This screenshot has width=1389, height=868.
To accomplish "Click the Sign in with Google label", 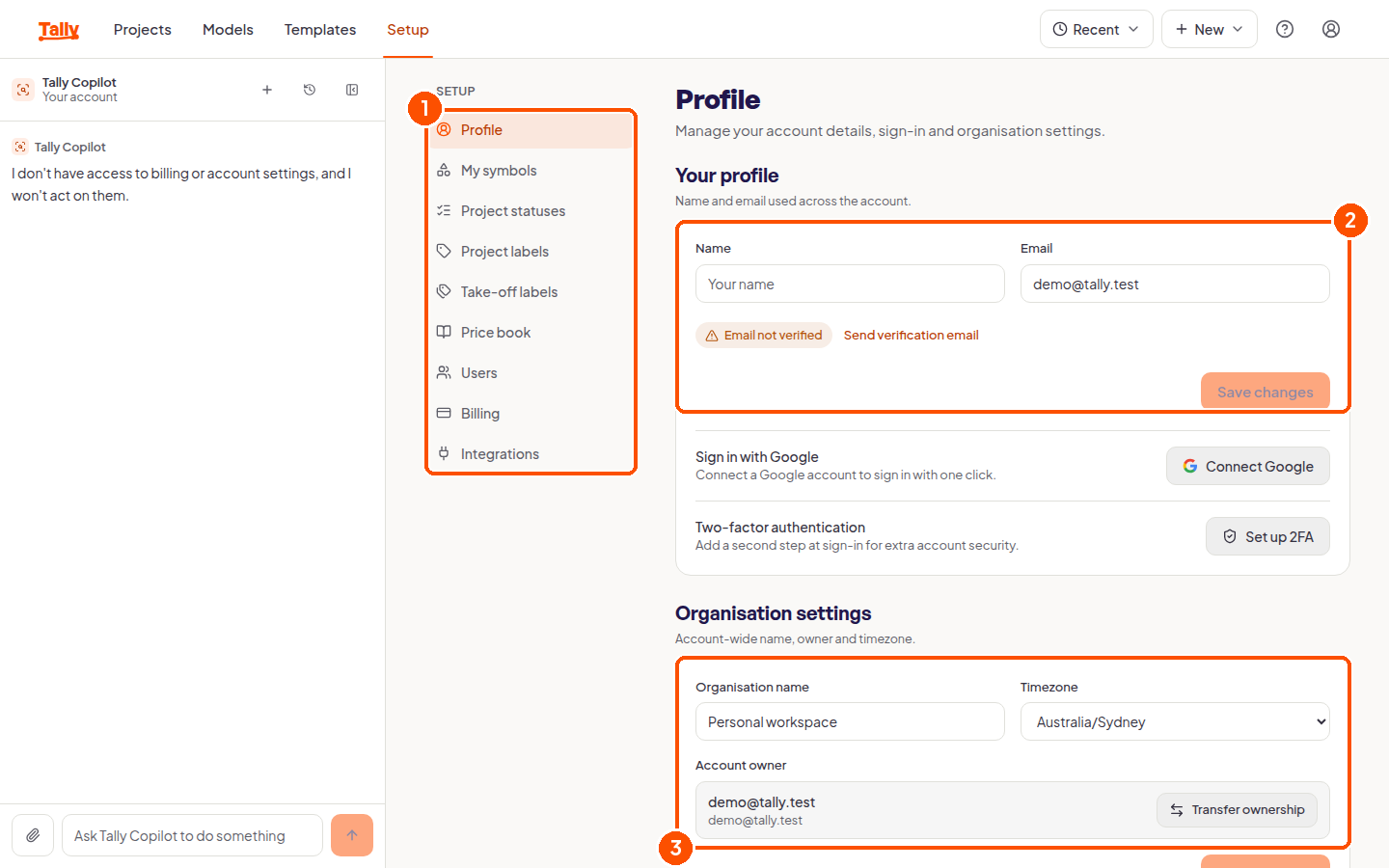I will (757, 457).
